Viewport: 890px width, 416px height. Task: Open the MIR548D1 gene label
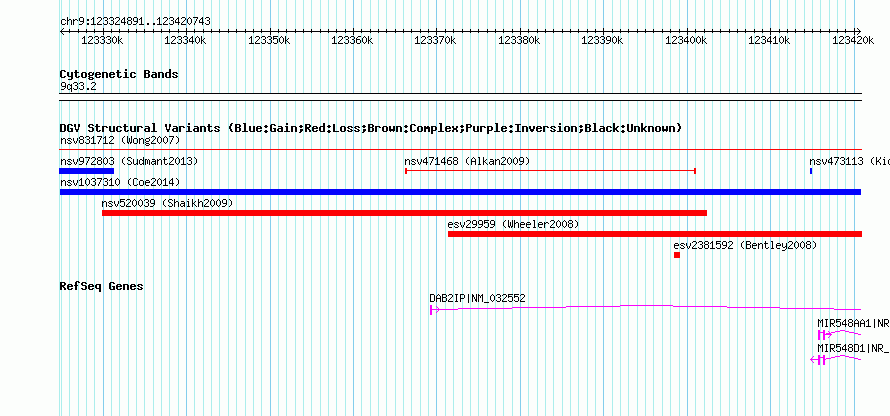click(853, 348)
